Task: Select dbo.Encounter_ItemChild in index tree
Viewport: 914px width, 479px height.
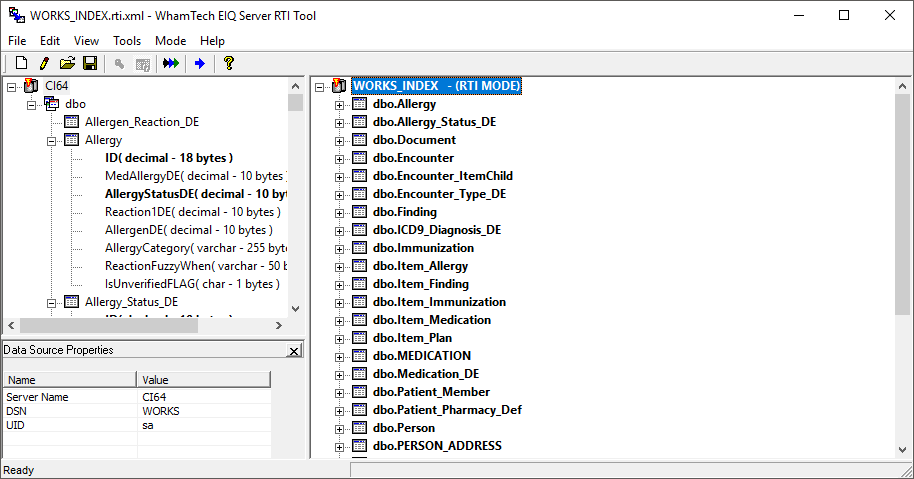Action: [443, 176]
